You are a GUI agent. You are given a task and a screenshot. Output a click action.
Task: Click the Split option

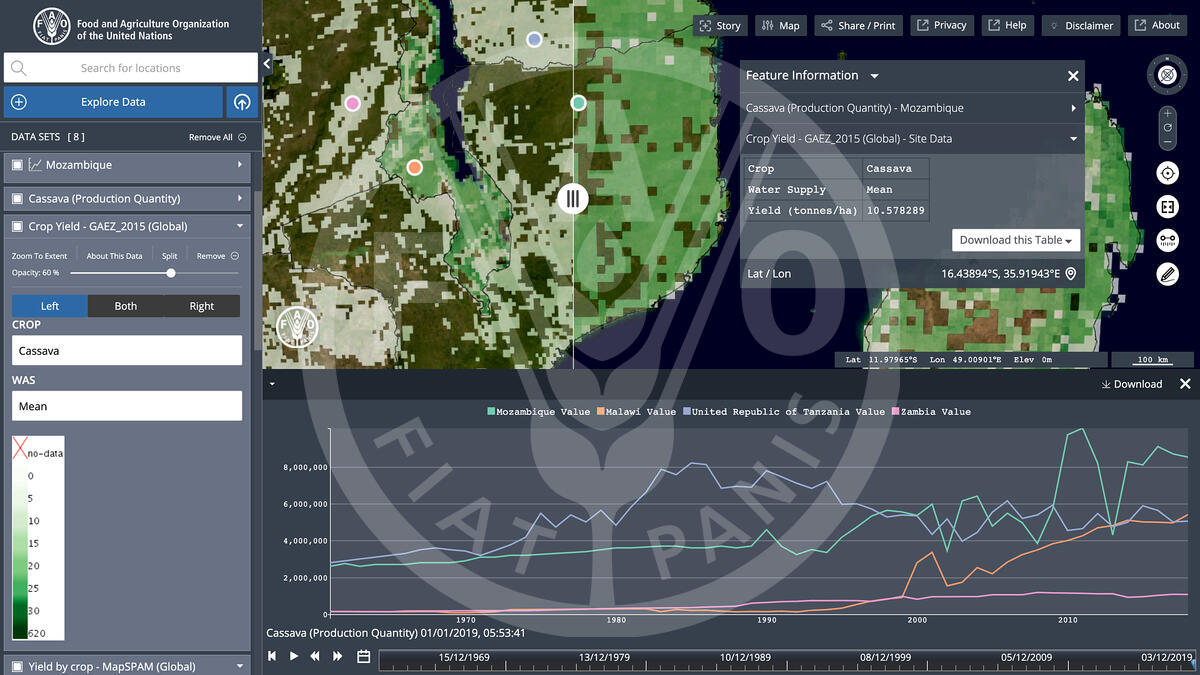coord(170,256)
